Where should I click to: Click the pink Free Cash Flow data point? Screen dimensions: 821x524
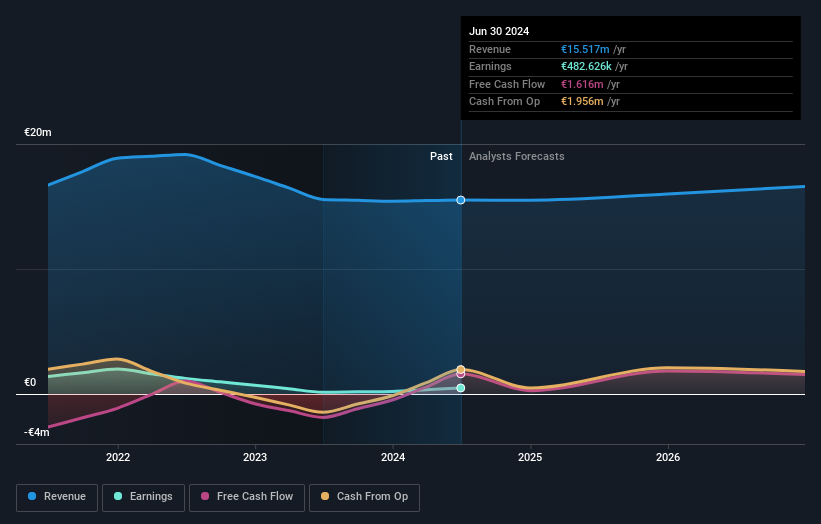click(x=461, y=374)
